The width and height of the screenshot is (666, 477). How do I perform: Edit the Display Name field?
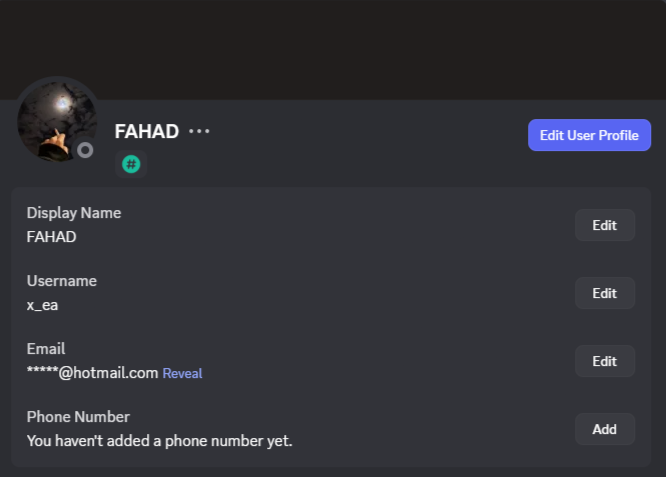[604, 225]
